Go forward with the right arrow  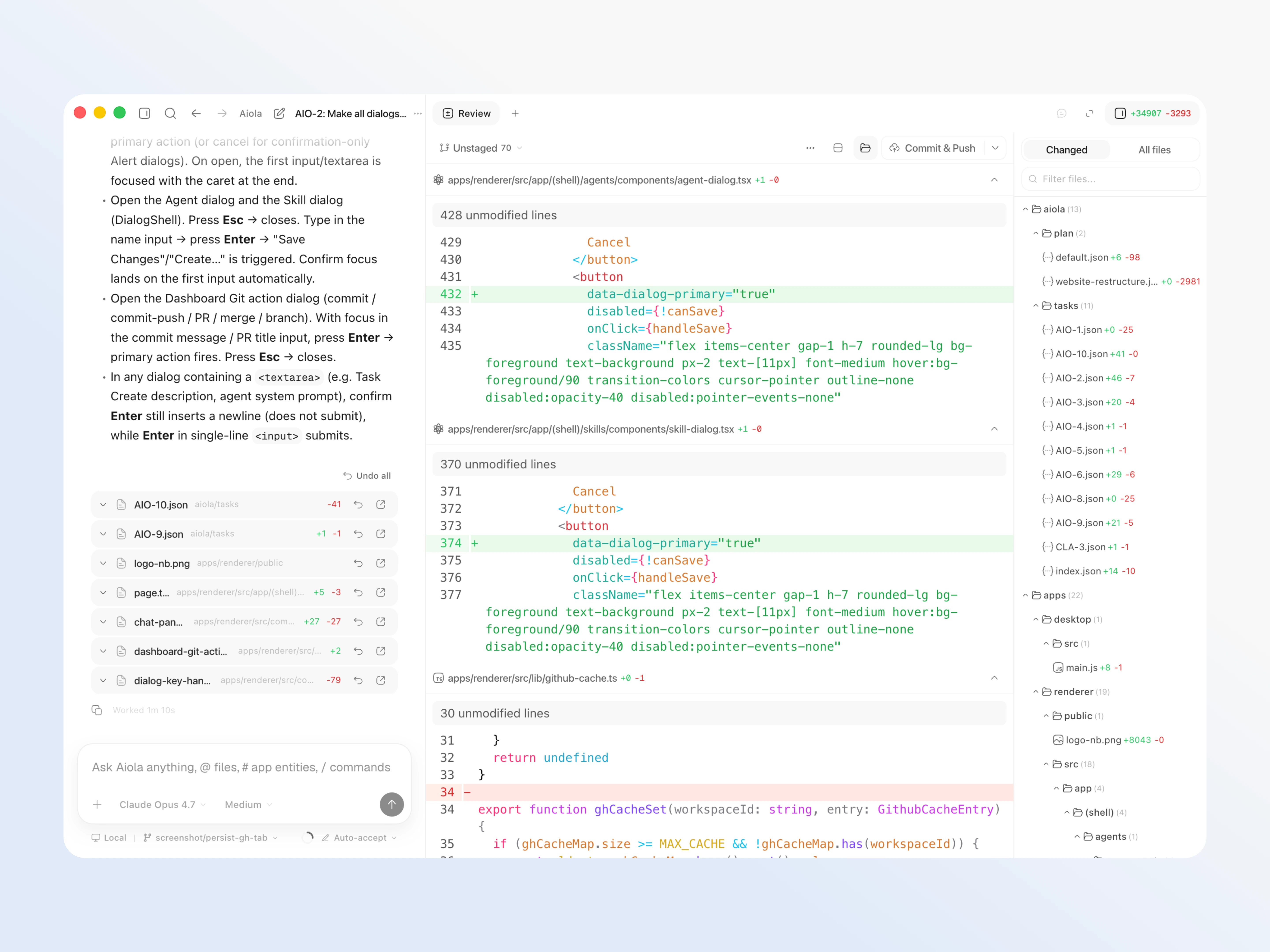coord(222,114)
